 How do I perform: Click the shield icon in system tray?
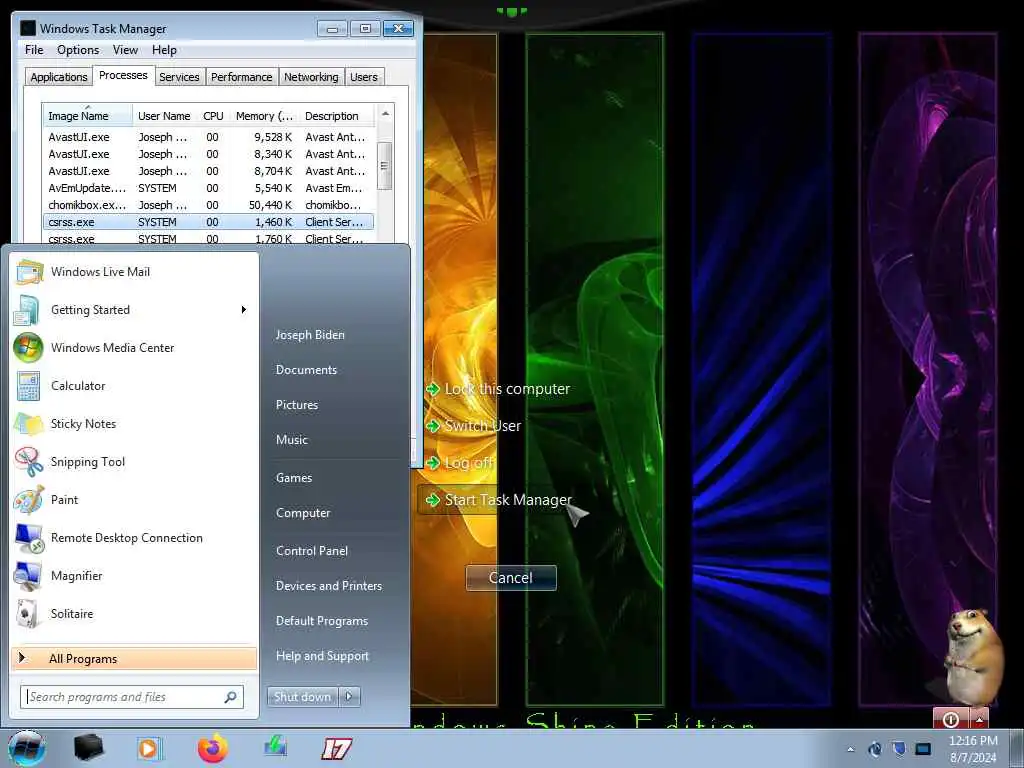[899, 748]
